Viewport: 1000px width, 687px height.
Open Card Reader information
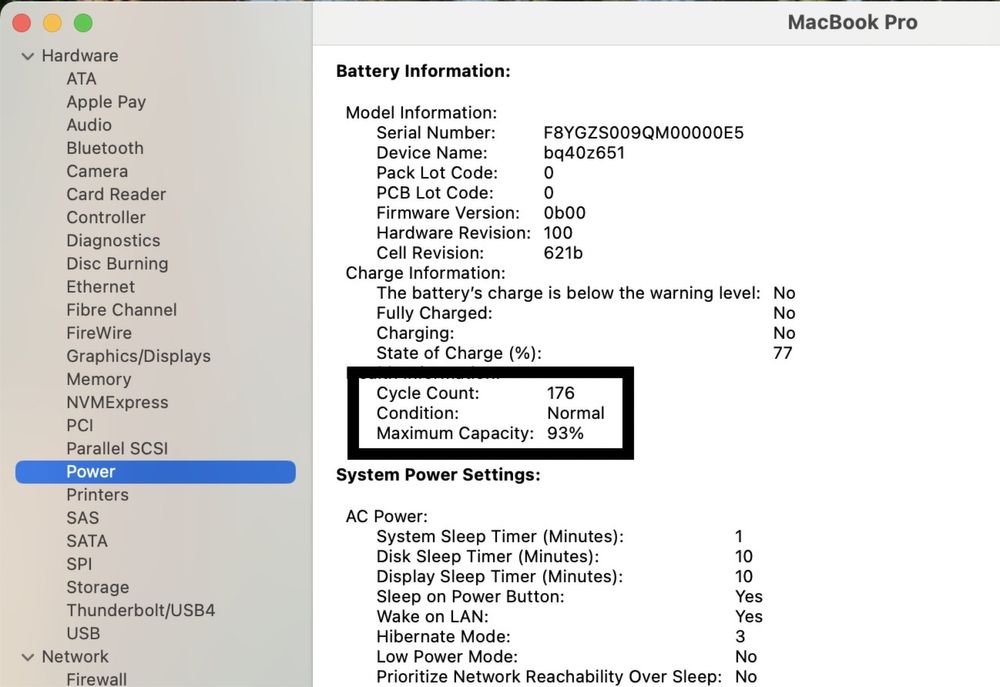click(116, 195)
